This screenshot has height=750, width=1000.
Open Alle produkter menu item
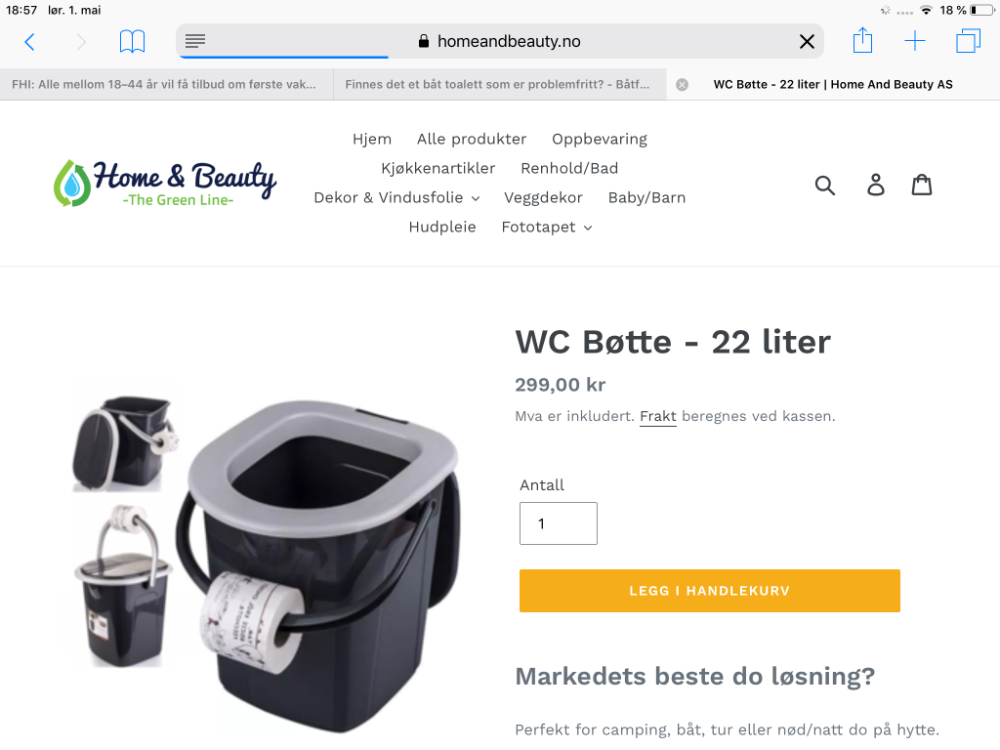(x=471, y=139)
